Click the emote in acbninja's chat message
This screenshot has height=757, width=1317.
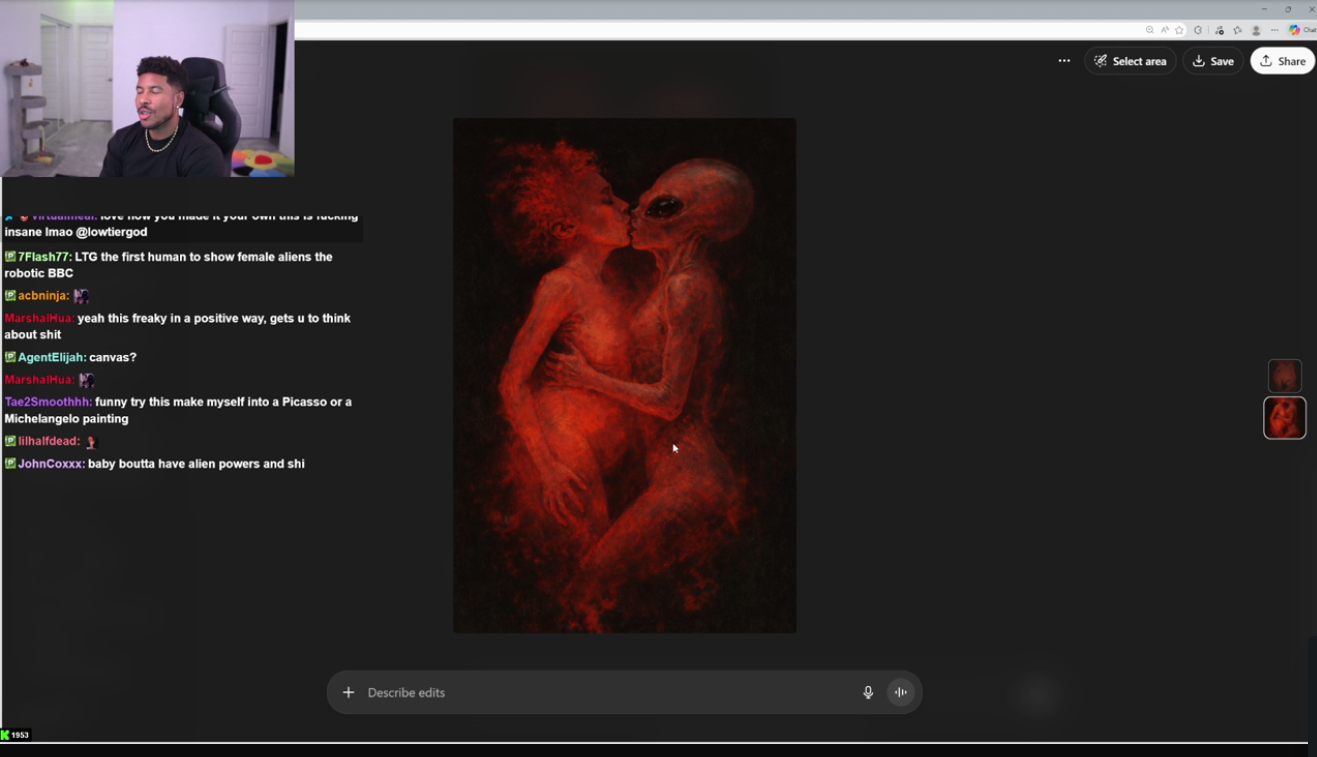click(81, 296)
